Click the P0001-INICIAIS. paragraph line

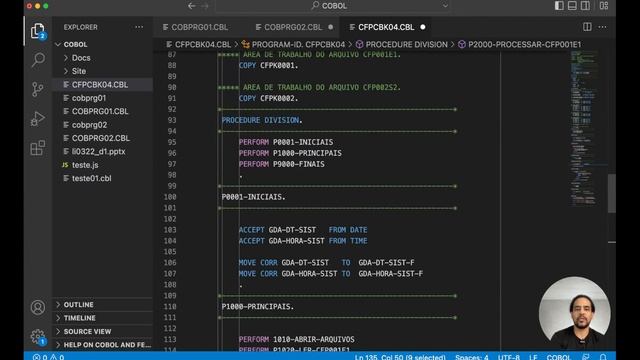pyautogui.click(x=253, y=197)
